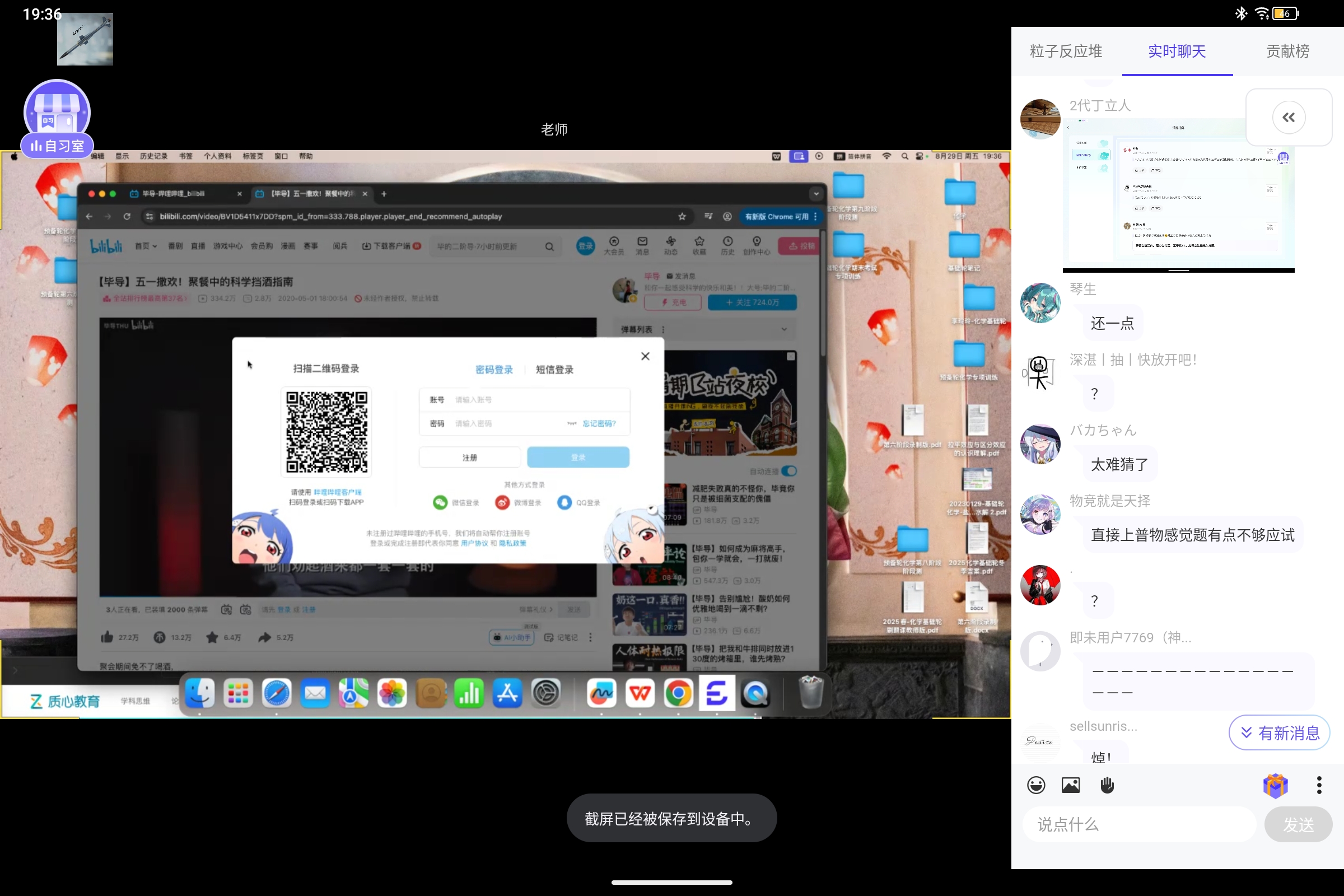The image size is (1344, 896).
Task: Share the video with the arrow icon
Action: pyautogui.click(x=264, y=637)
